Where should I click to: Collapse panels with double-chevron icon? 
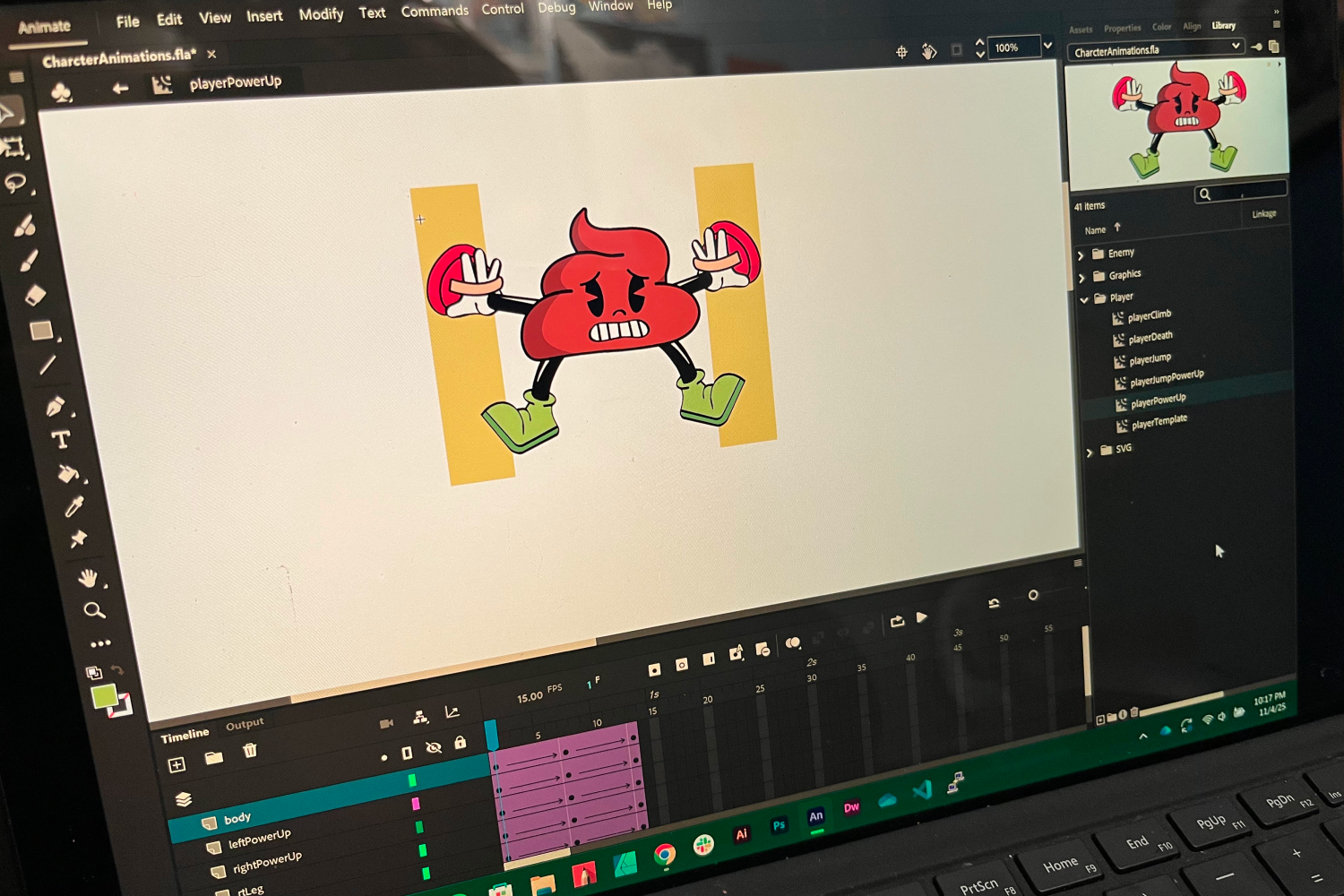tap(1276, 12)
